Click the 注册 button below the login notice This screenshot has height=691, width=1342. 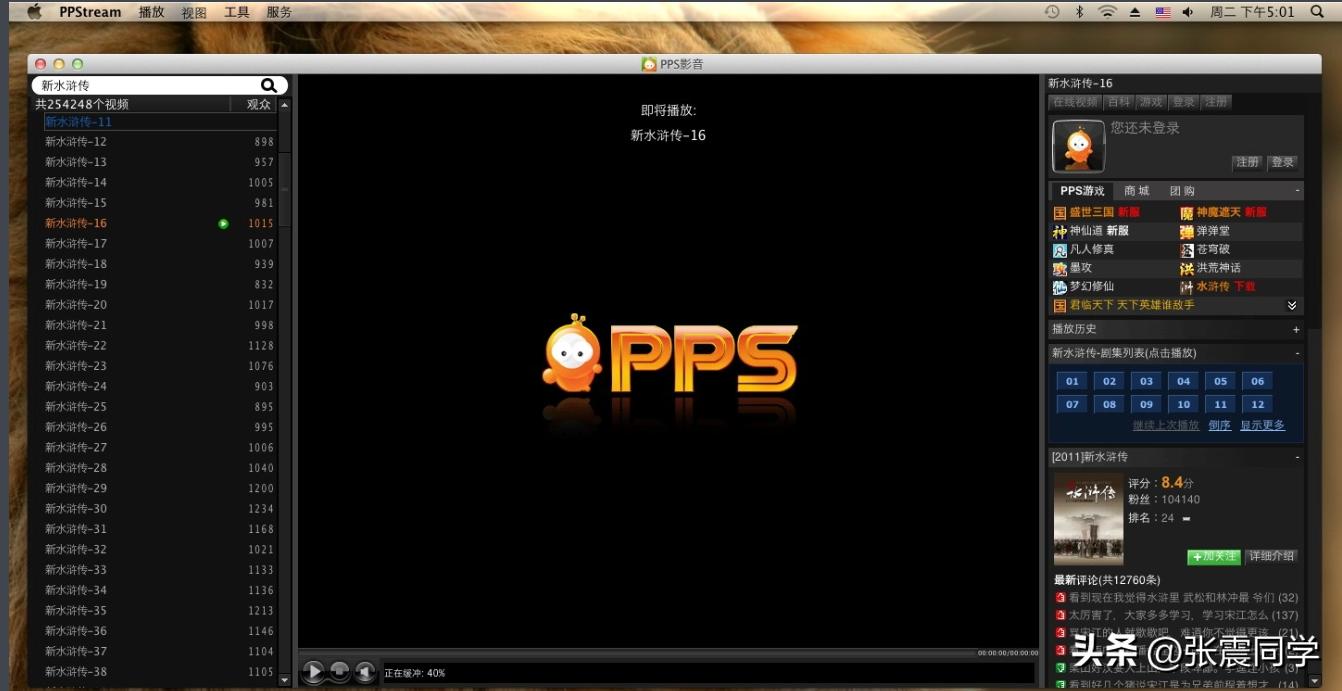click(1247, 162)
